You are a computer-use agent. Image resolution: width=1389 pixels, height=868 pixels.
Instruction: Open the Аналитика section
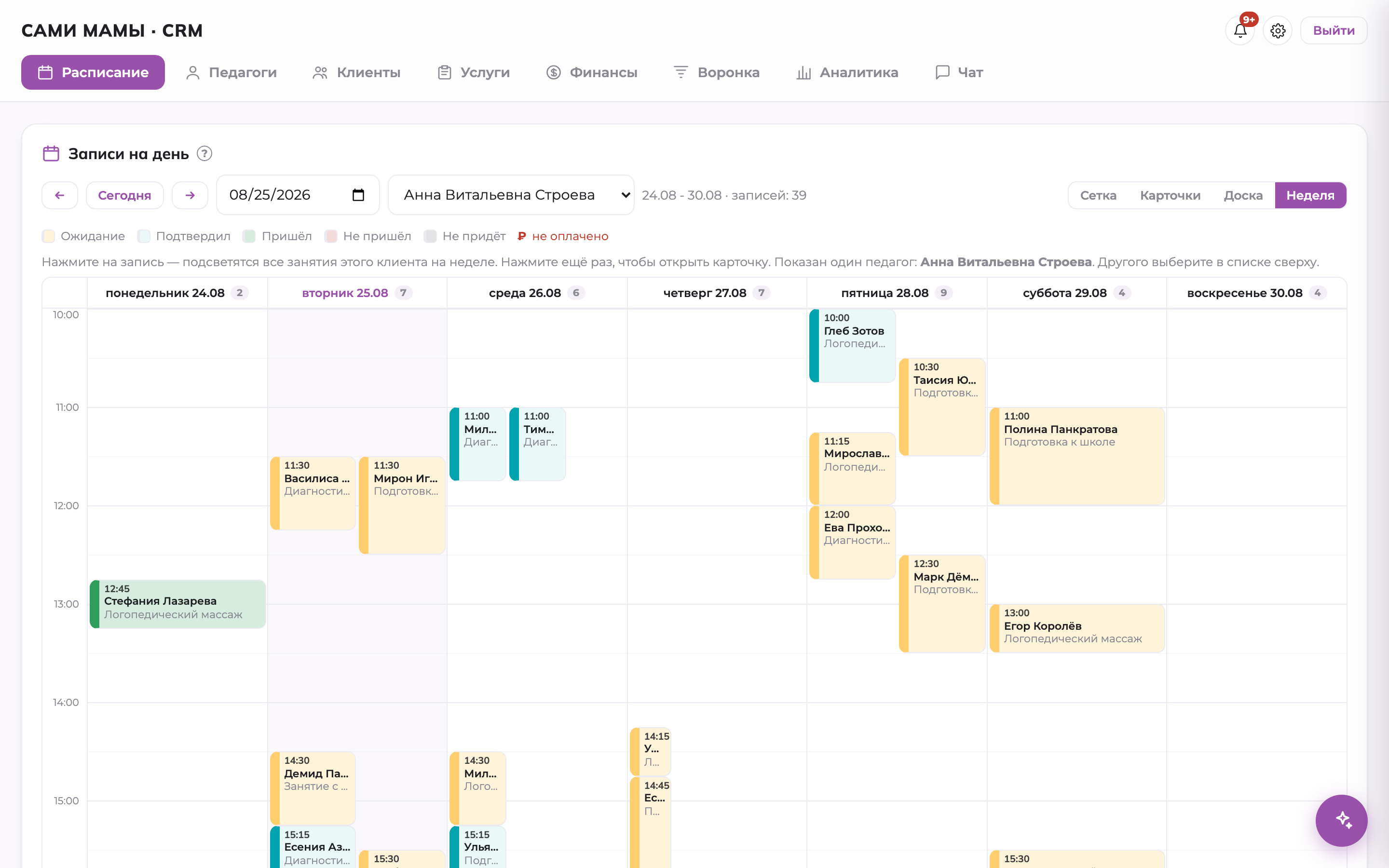click(x=847, y=72)
